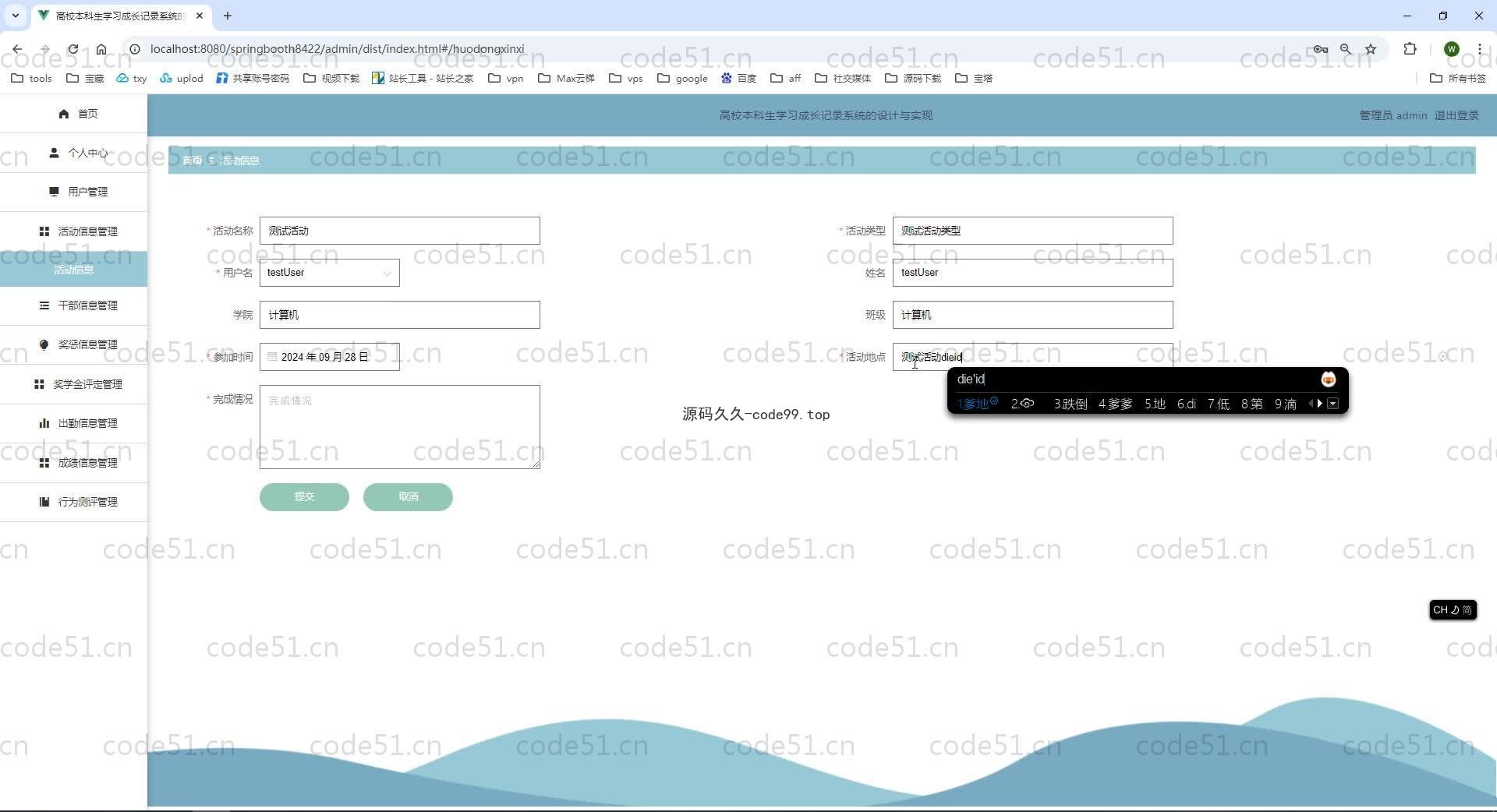Go to 首页 in the sidebar
Screen dimensions: 1497x812
coord(74,114)
